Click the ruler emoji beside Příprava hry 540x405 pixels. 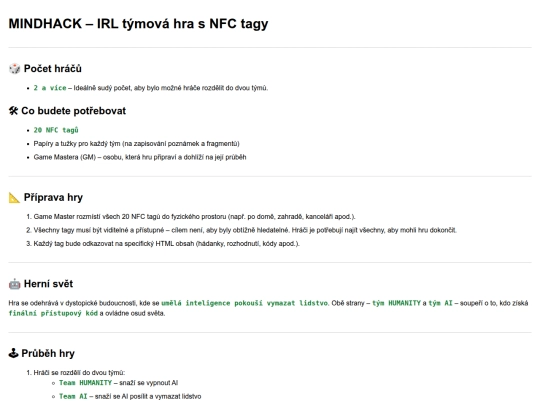pyautogui.click(x=14, y=197)
